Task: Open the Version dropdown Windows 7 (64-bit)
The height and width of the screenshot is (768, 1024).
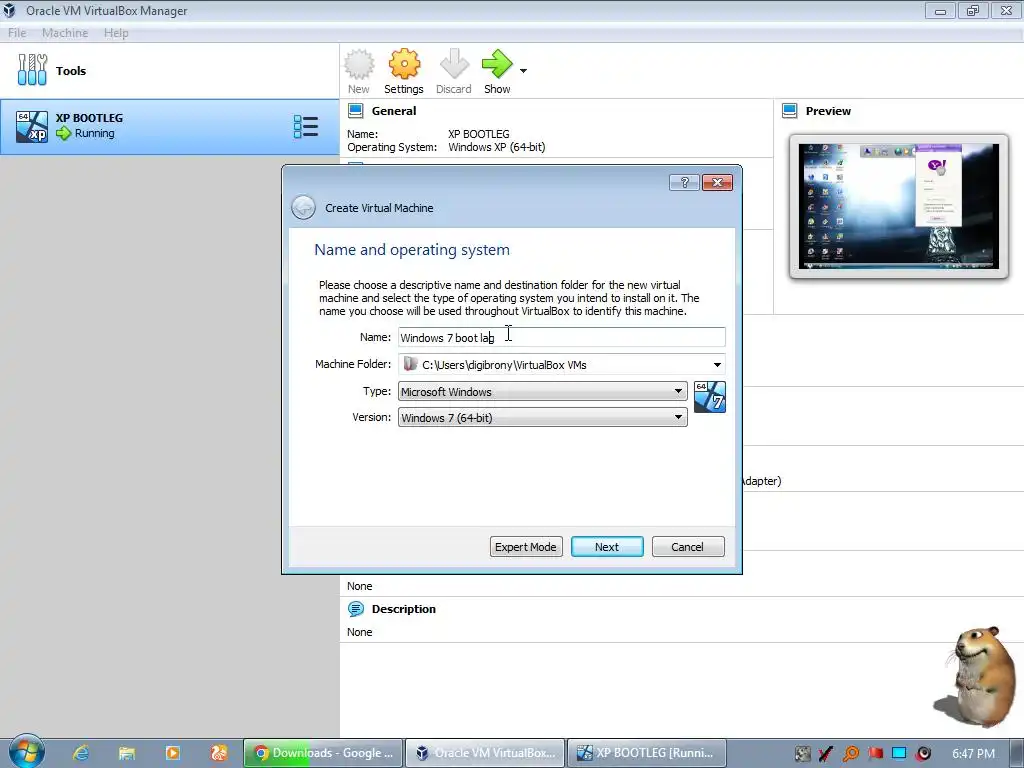Action: point(543,417)
